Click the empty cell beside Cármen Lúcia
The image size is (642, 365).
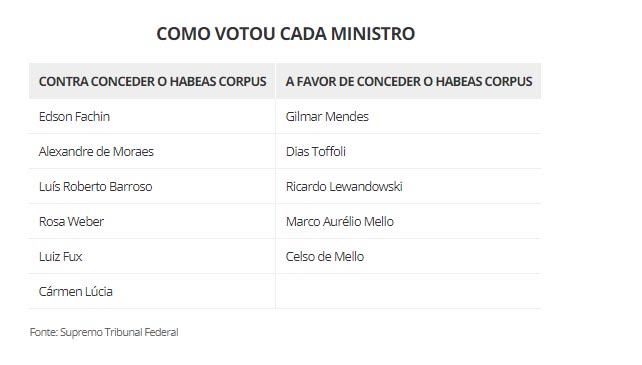point(408,291)
